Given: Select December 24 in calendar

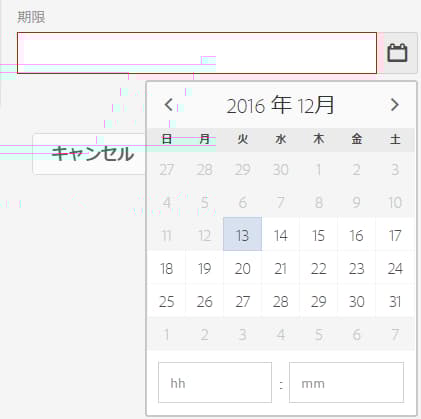Looking at the screenshot, I should [395, 267].
